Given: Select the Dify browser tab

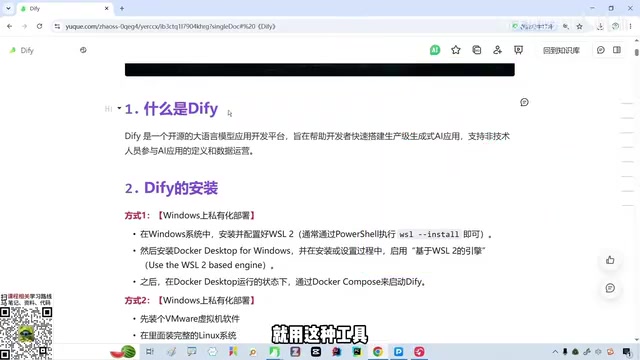Looking at the screenshot, I should tap(65, 8).
